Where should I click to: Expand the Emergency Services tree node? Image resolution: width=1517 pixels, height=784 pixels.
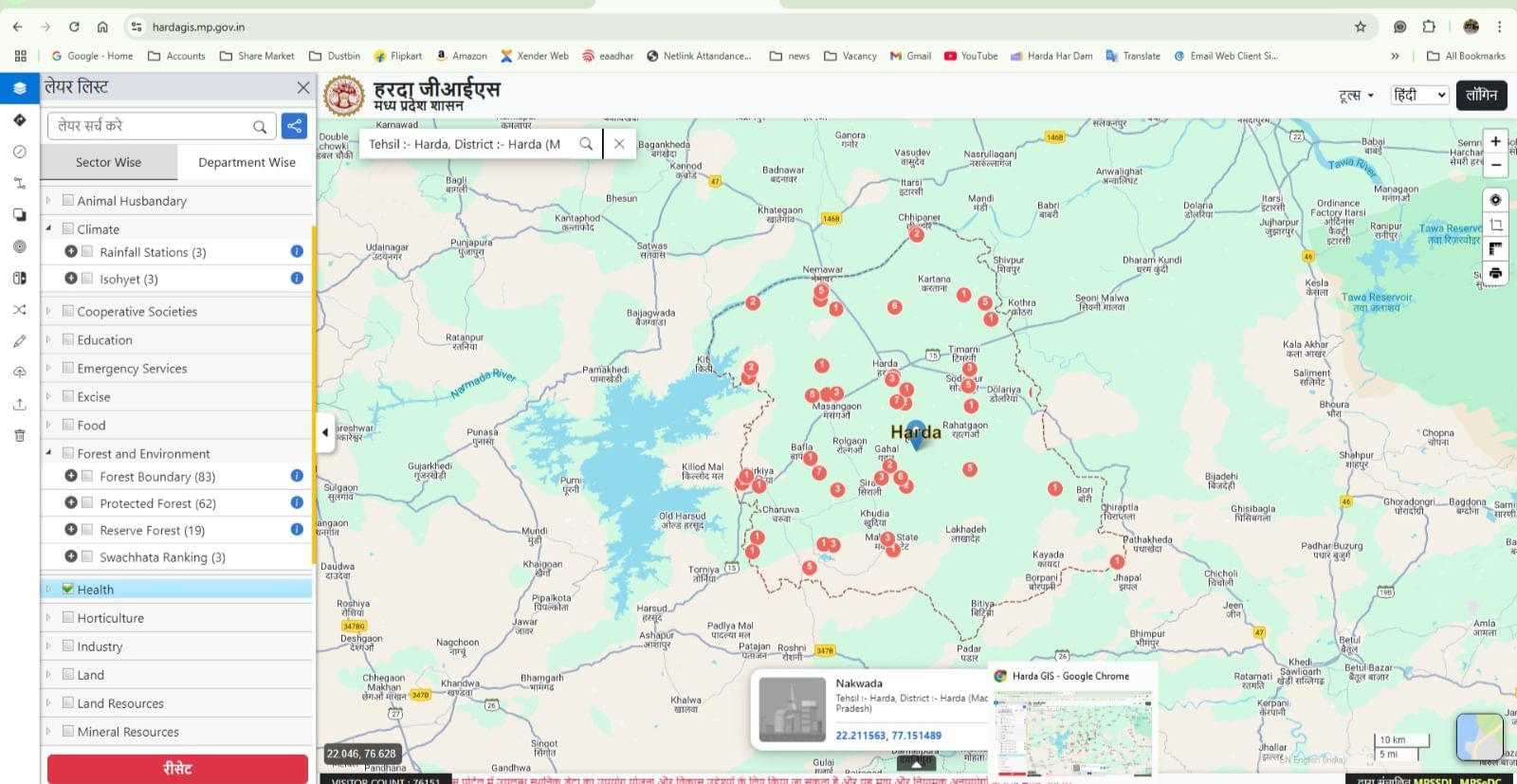point(48,368)
